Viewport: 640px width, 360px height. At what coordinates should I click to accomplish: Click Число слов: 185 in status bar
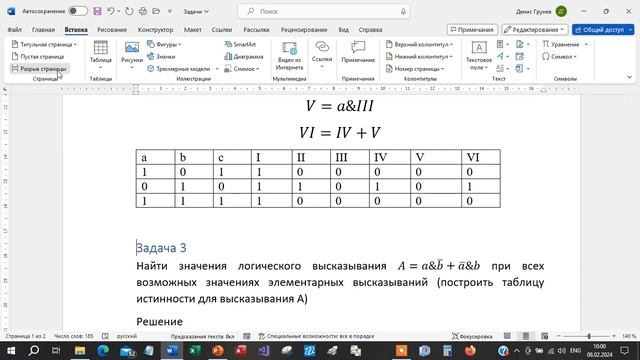coord(73,336)
